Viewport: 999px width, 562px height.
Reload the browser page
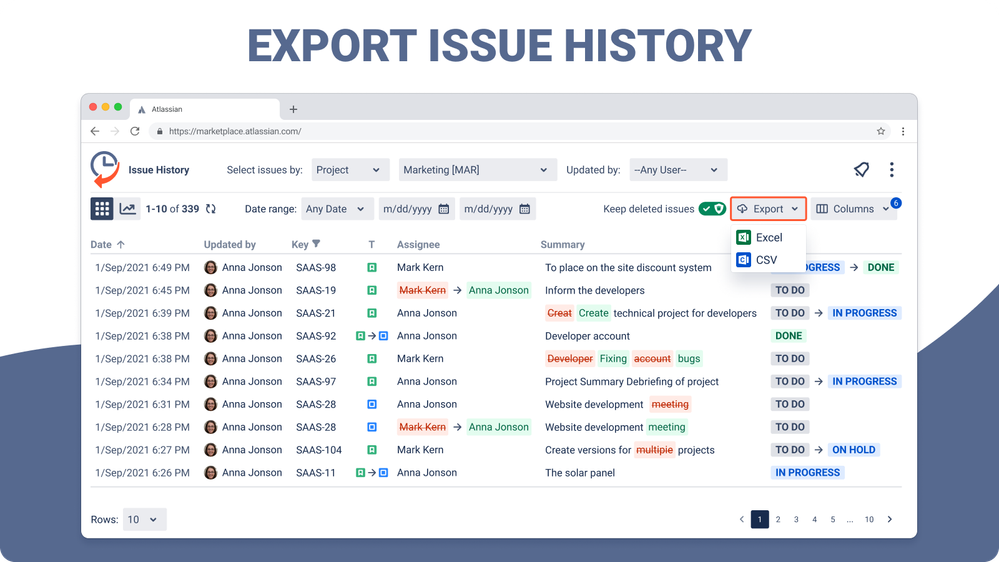[x=134, y=131]
